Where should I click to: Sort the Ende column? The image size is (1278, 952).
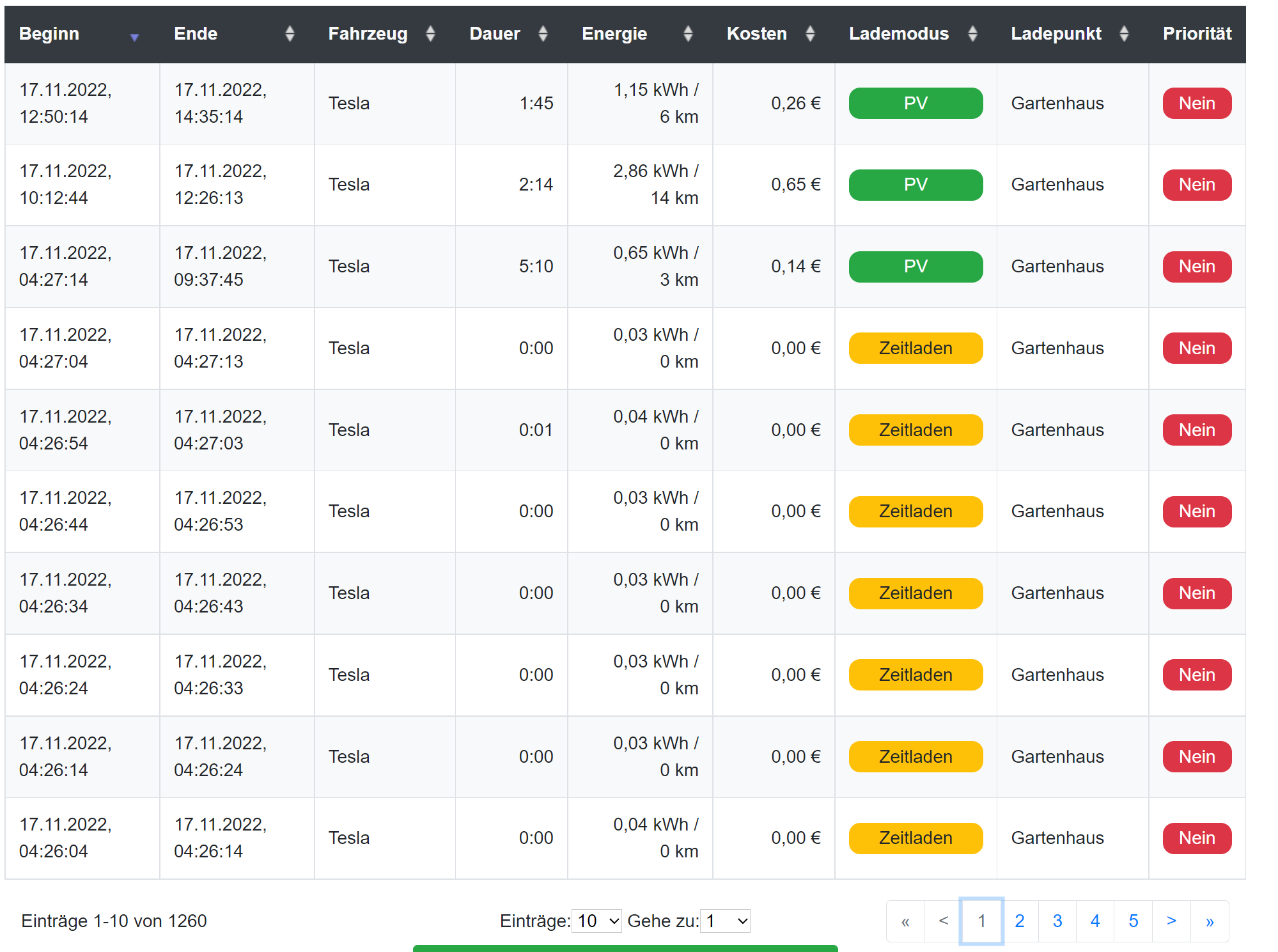click(290, 33)
